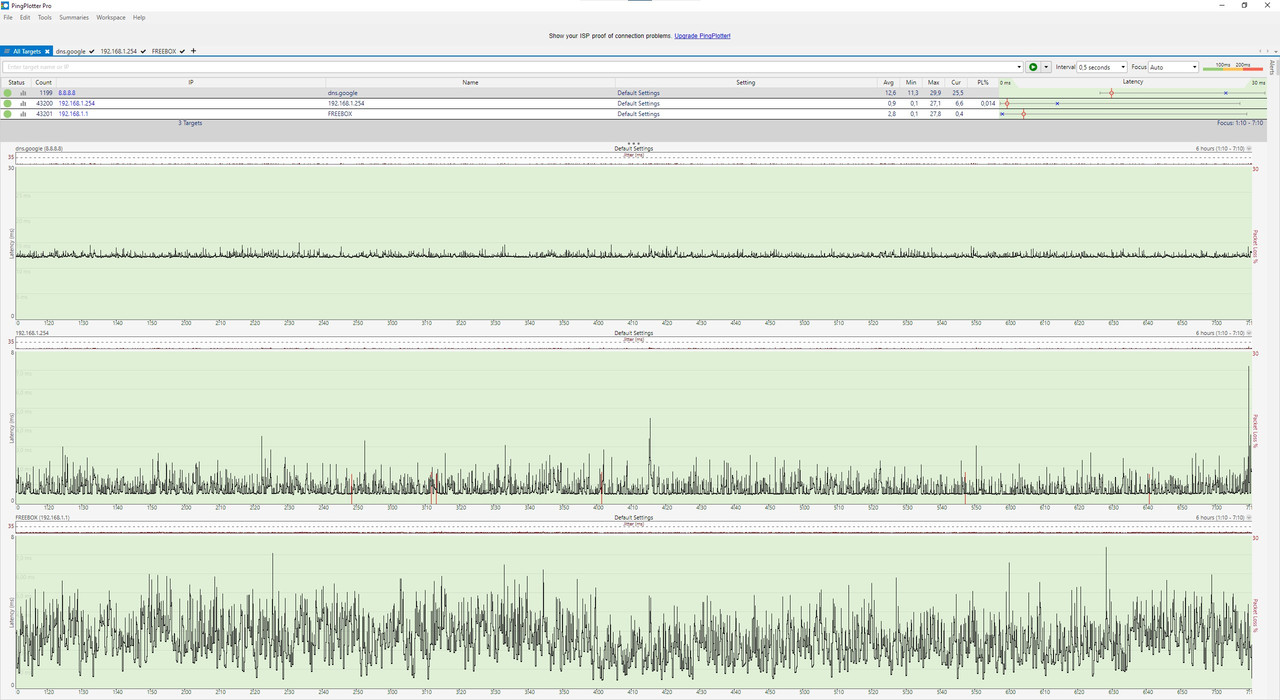Viewport: 1280px width, 700px height.
Task: Sort by the IP column header
Action: pyautogui.click(x=190, y=82)
